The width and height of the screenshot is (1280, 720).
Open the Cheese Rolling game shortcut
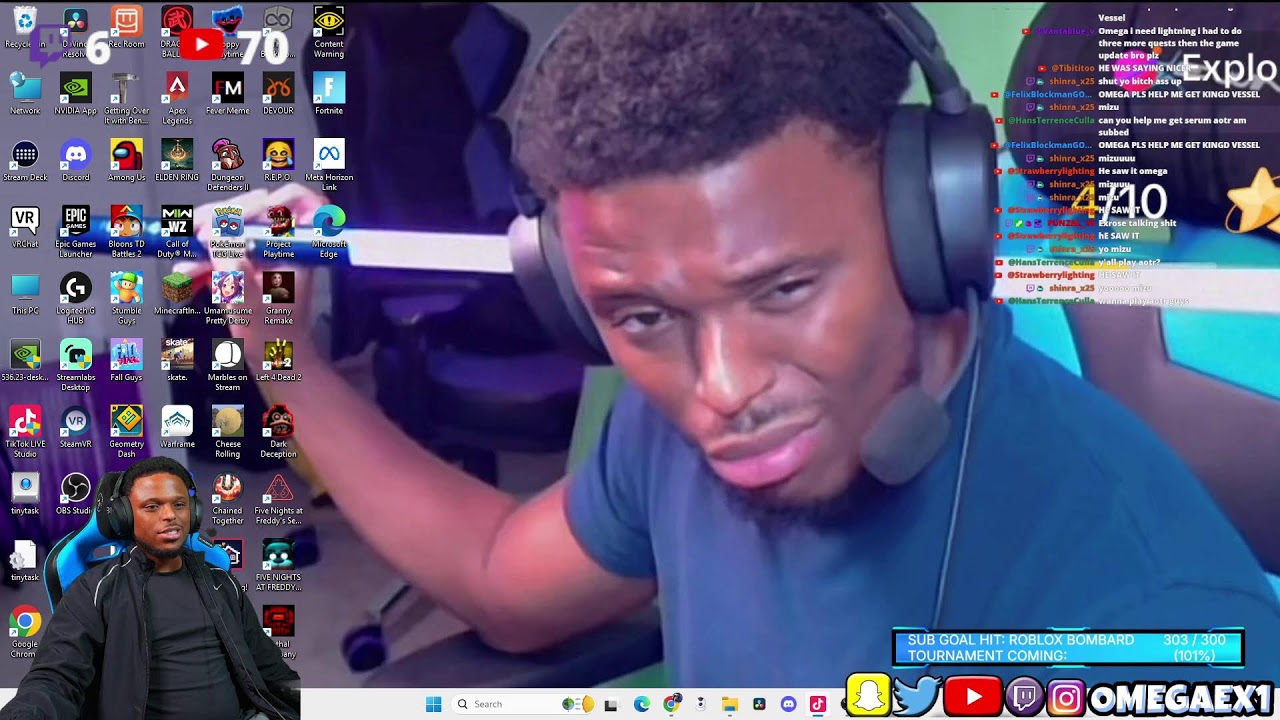click(228, 433)
